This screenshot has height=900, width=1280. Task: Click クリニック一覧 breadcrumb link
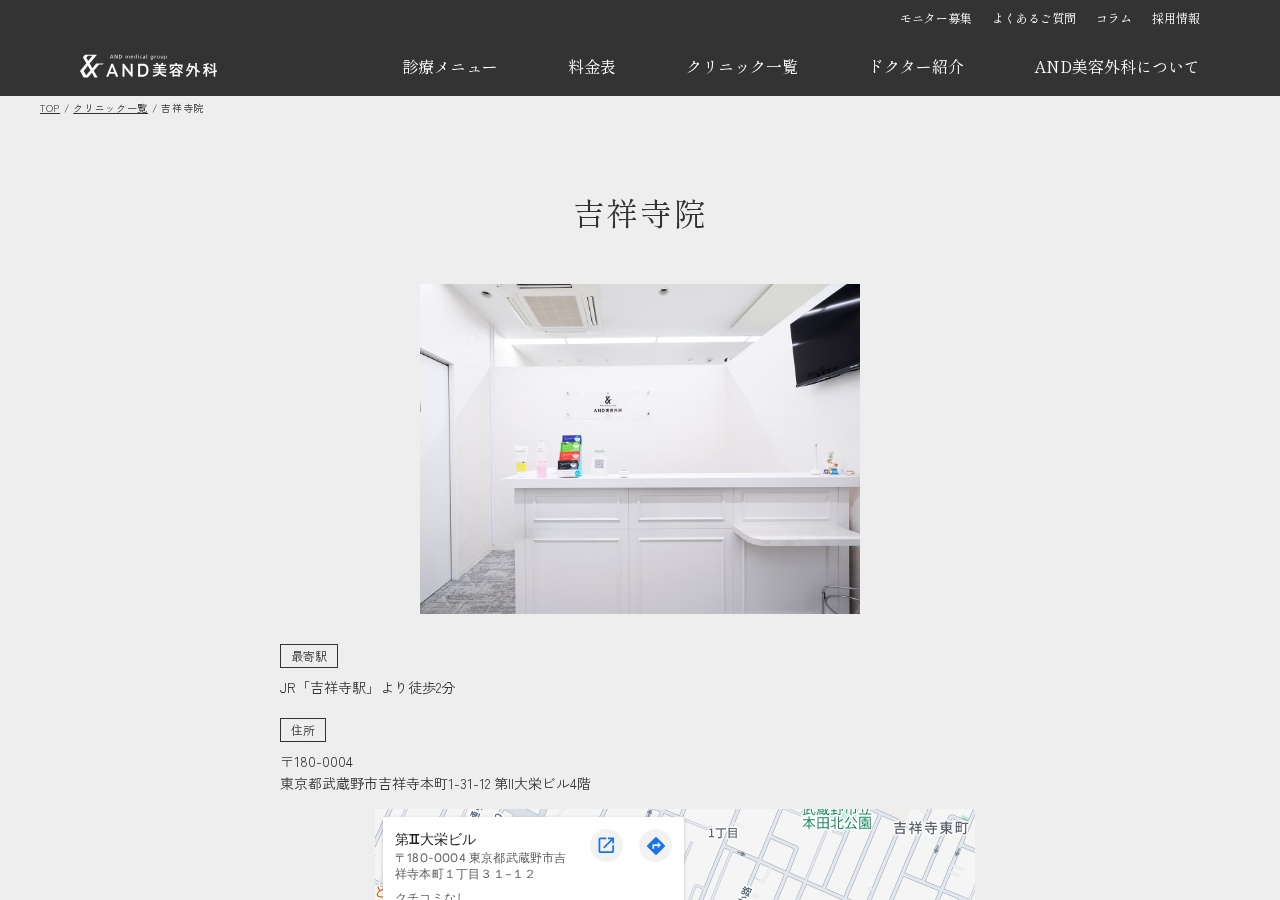click(x=110, y=108)
